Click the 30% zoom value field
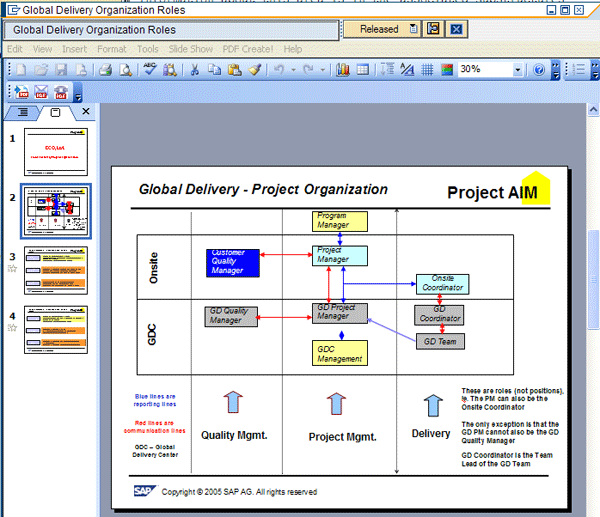 (486, 69)
